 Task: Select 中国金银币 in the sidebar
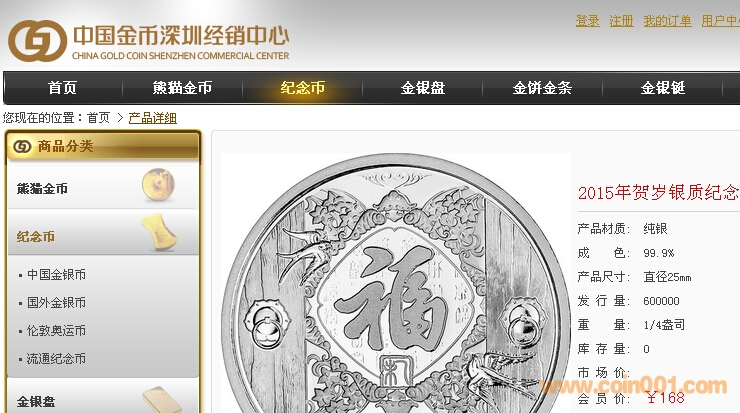(56, 275)
